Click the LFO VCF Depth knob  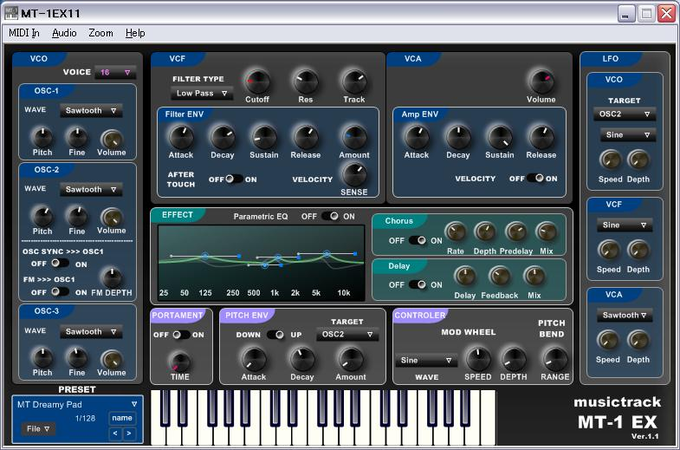(638, 250)
